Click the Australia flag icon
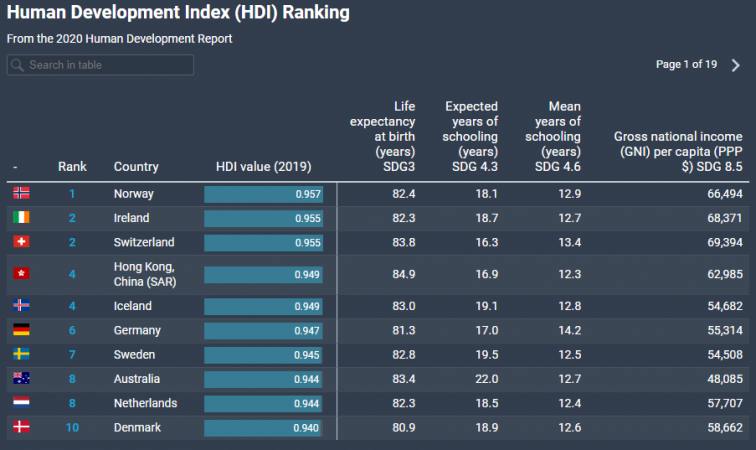Image resolution: width=756 pixels, height=450 pixels. (x=20, y=379)
